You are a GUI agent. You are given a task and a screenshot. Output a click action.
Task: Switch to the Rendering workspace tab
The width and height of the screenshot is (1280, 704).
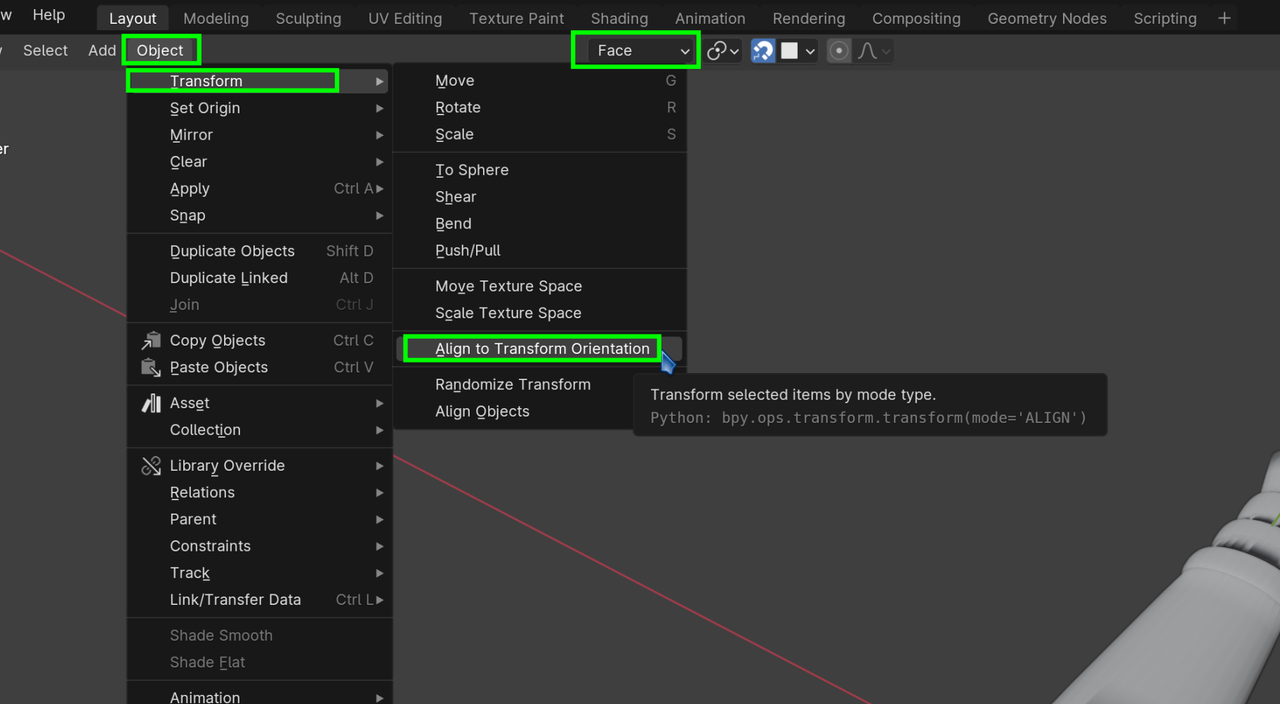point(808,18)
